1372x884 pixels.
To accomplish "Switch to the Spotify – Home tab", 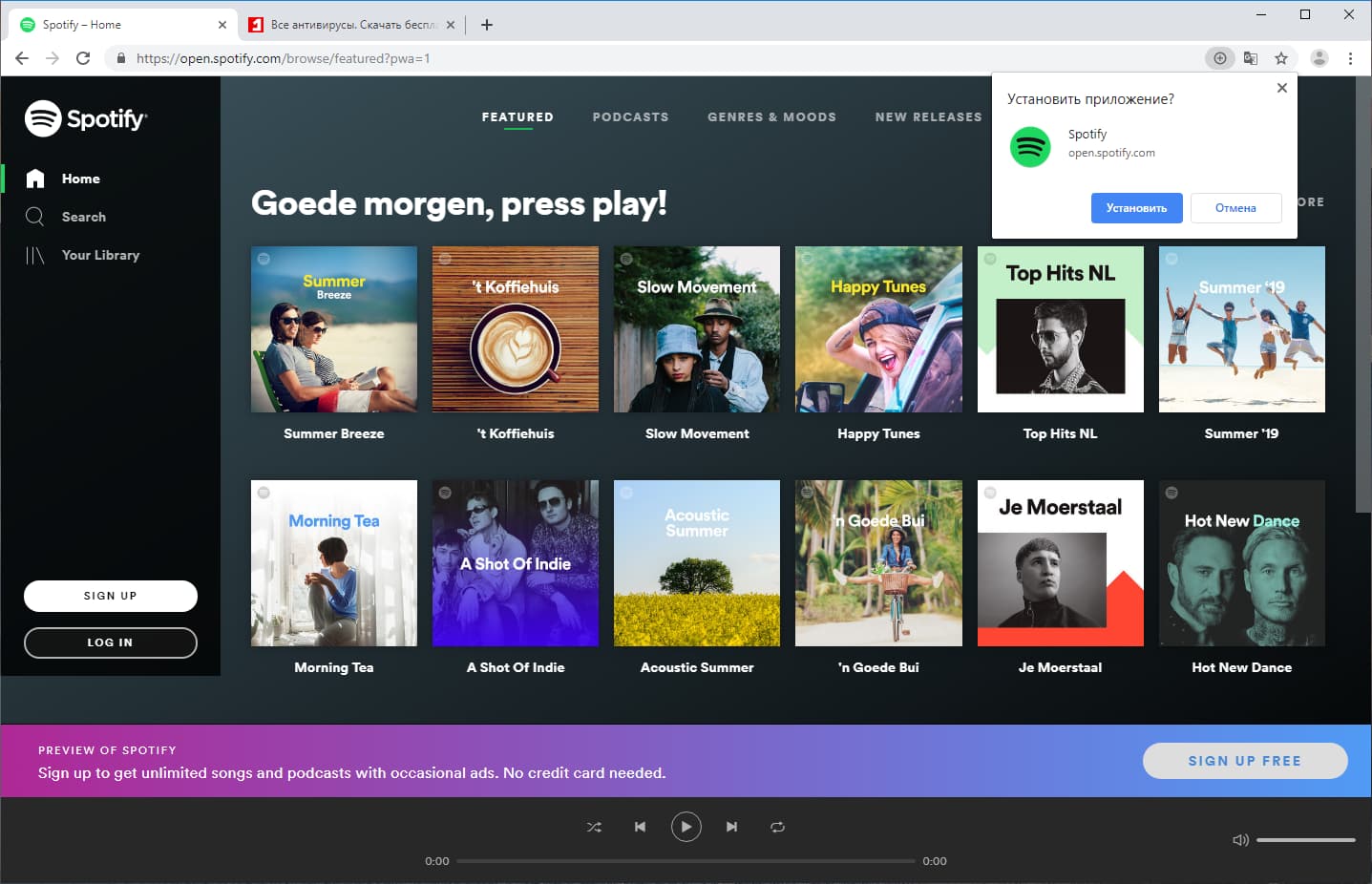I will coord(124,25).
